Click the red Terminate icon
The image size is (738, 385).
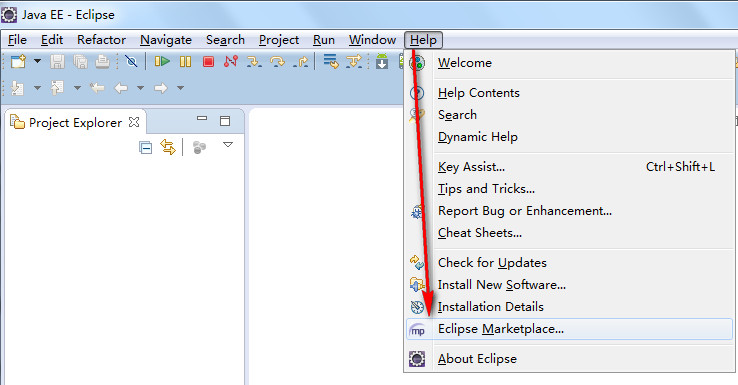point(209,62)
